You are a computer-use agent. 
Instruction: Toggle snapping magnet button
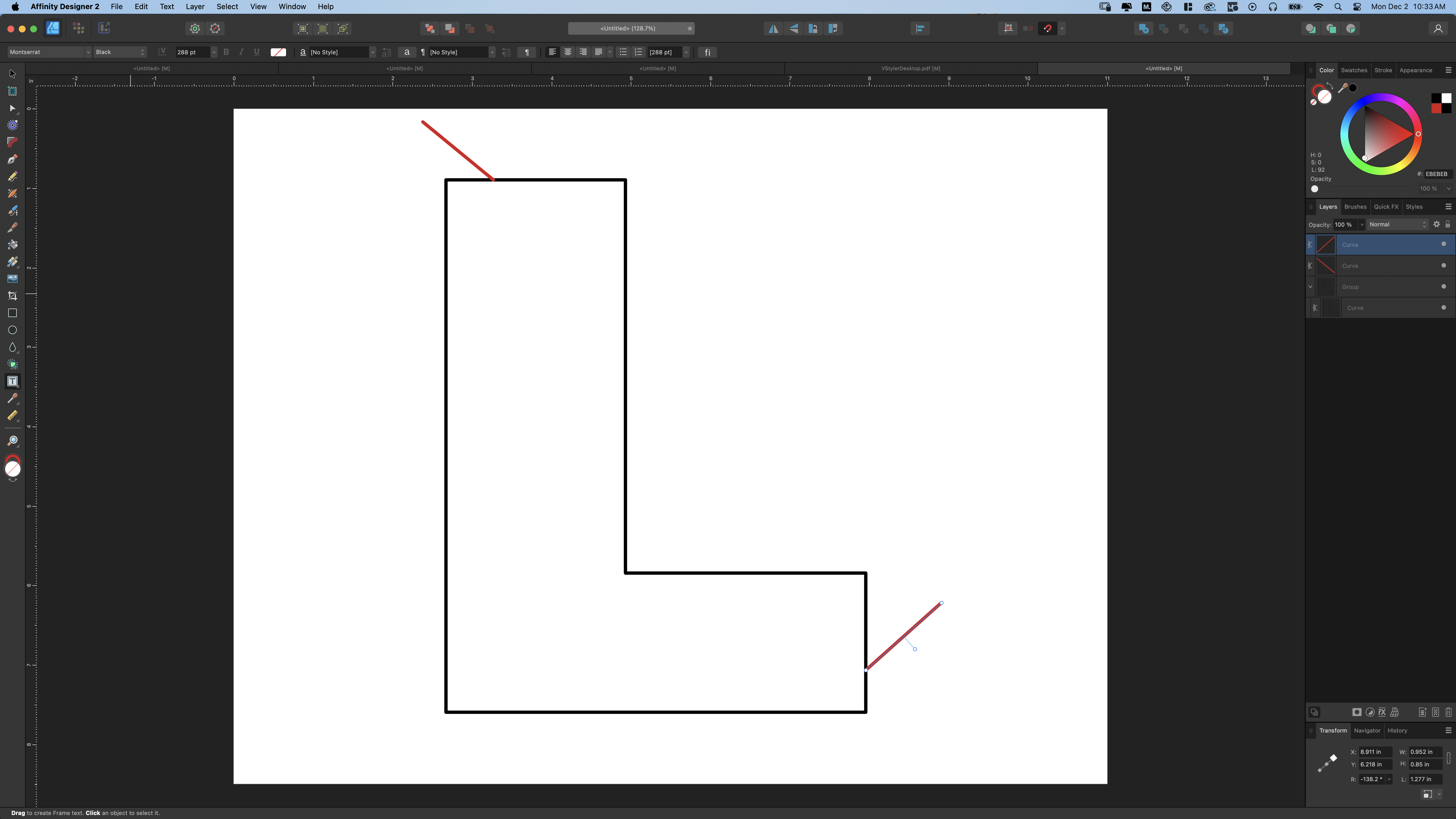1047,28
